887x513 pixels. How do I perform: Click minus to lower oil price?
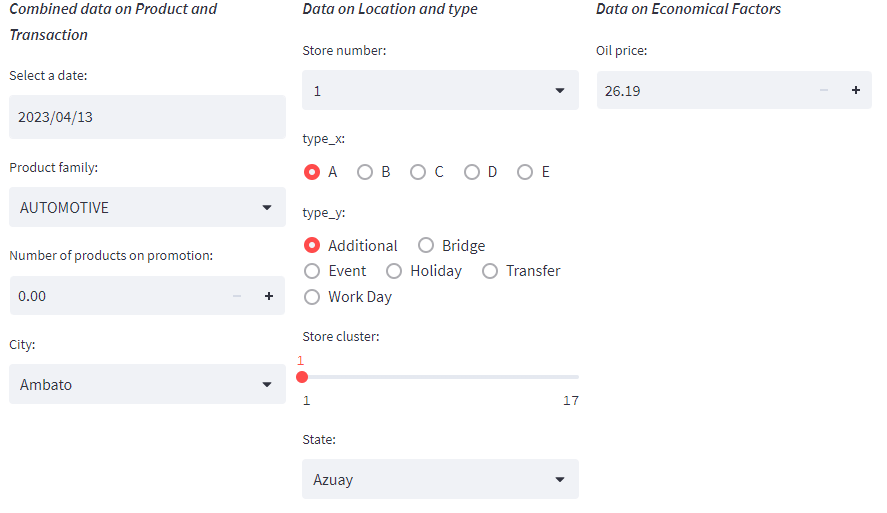pyautogui.click(x=824, y=90)
